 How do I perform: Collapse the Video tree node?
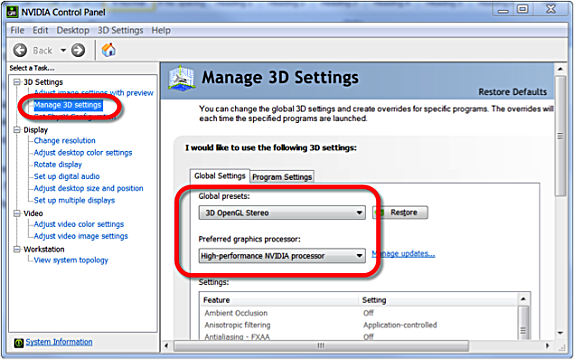coord(17,213)
